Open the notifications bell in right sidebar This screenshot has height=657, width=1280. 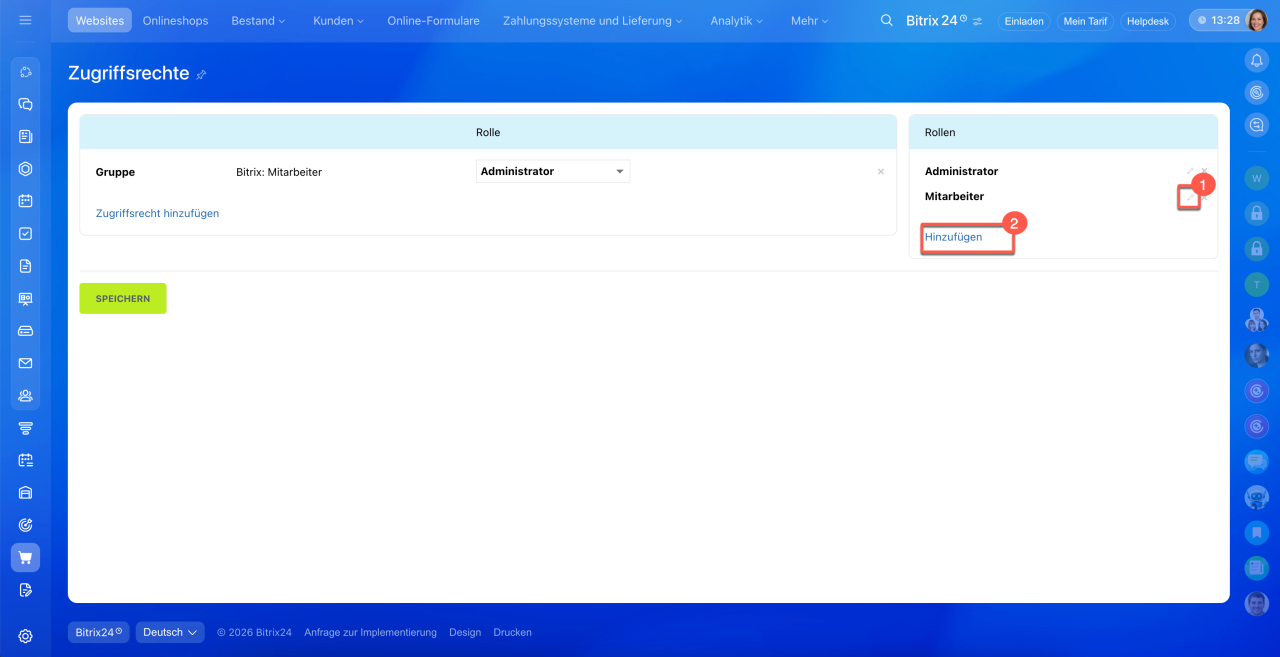click(x=1256, y=60)
